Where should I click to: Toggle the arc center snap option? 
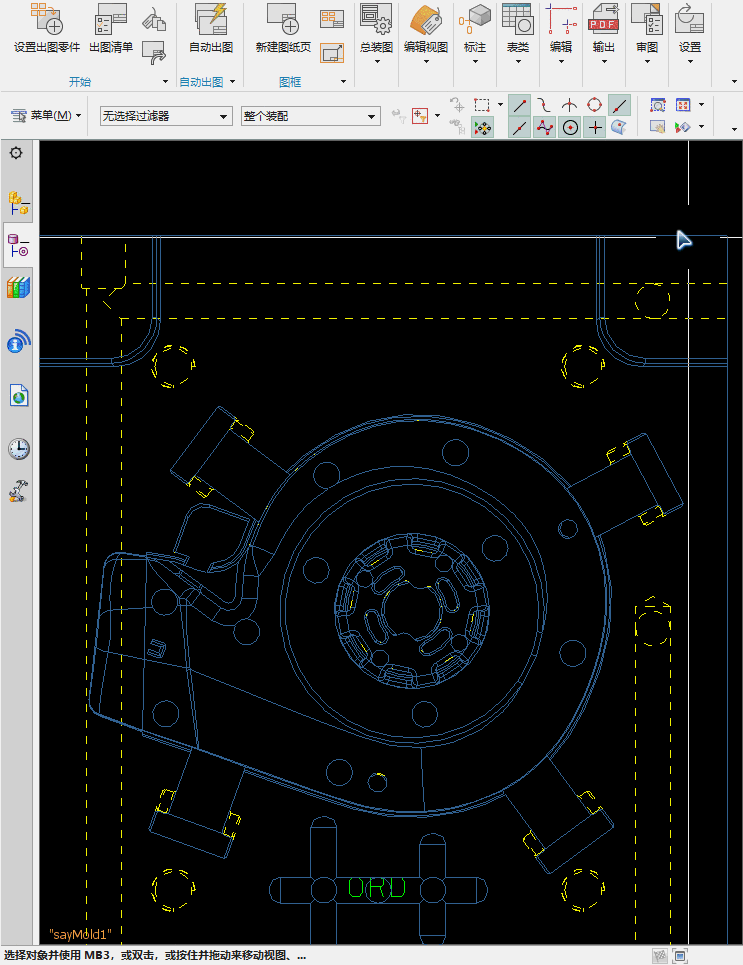click(x=570, y=127)
